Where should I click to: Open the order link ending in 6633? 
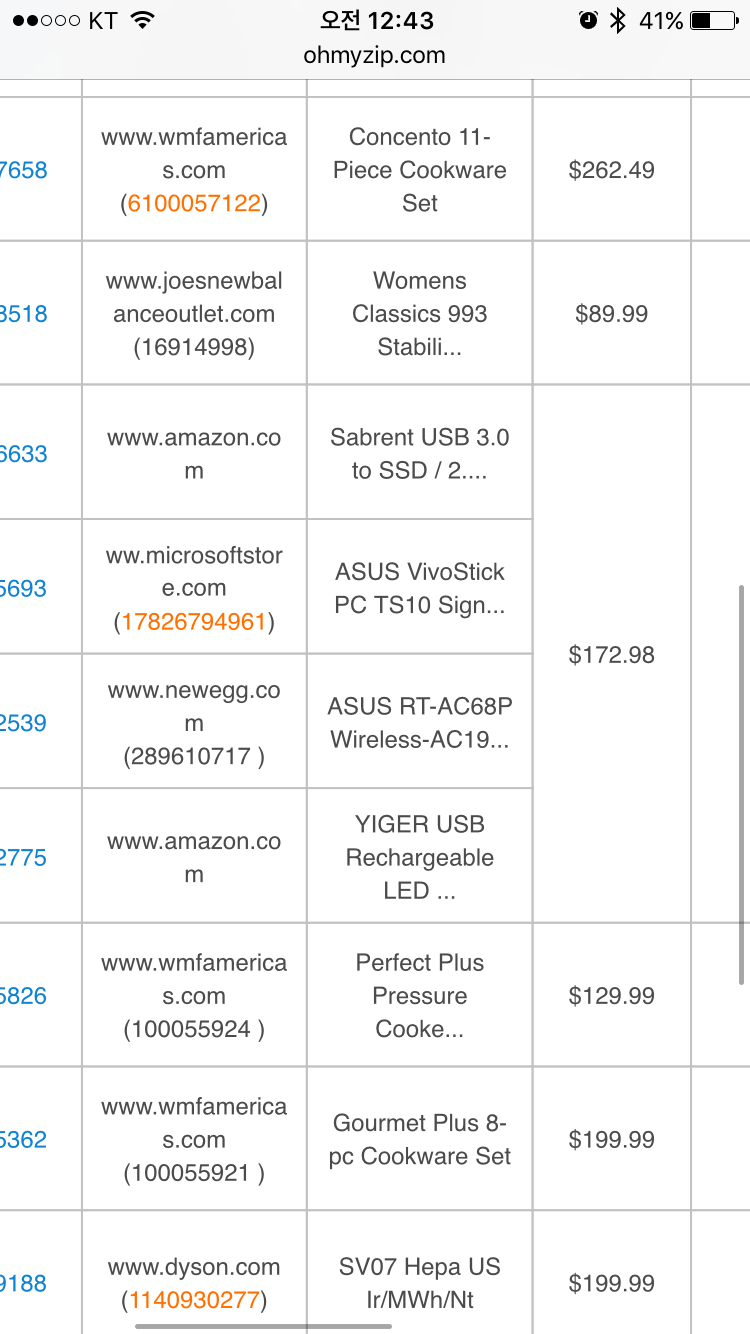(x=24, y=454)
